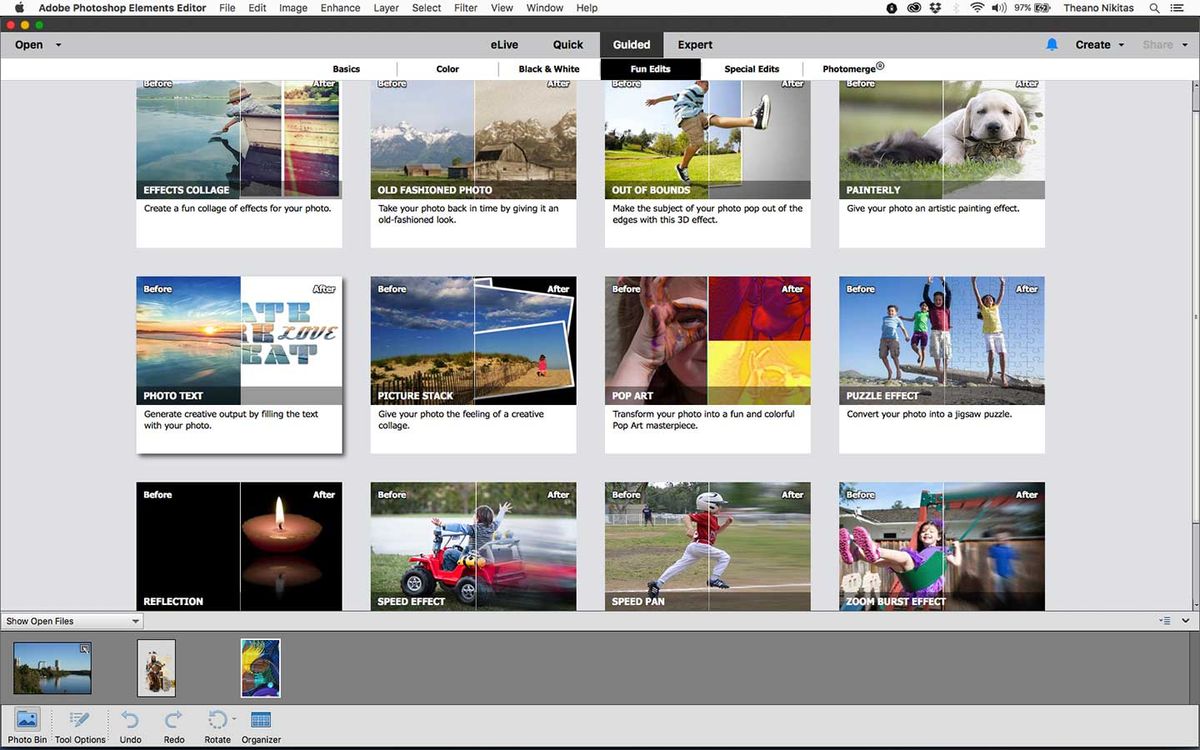Undo the last action

[x=130, y=719]
